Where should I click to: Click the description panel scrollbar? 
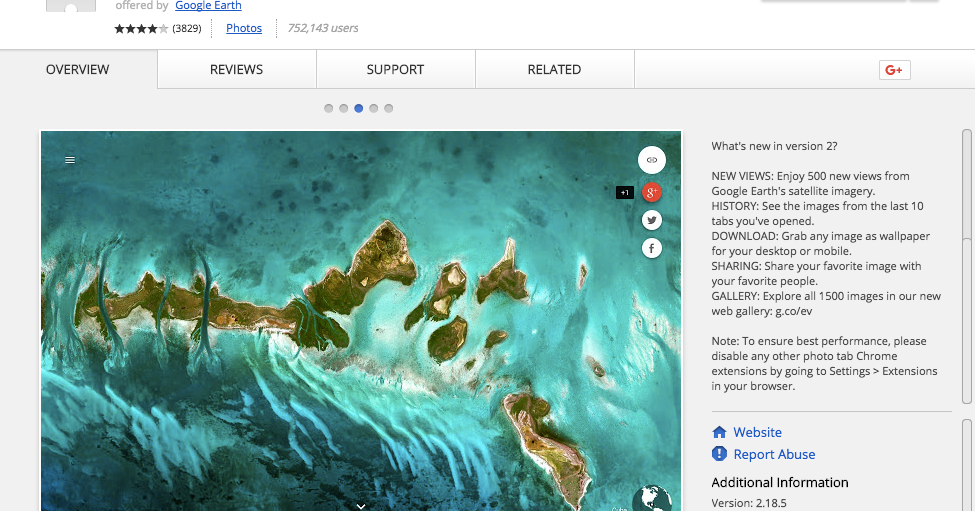(966, 267)
